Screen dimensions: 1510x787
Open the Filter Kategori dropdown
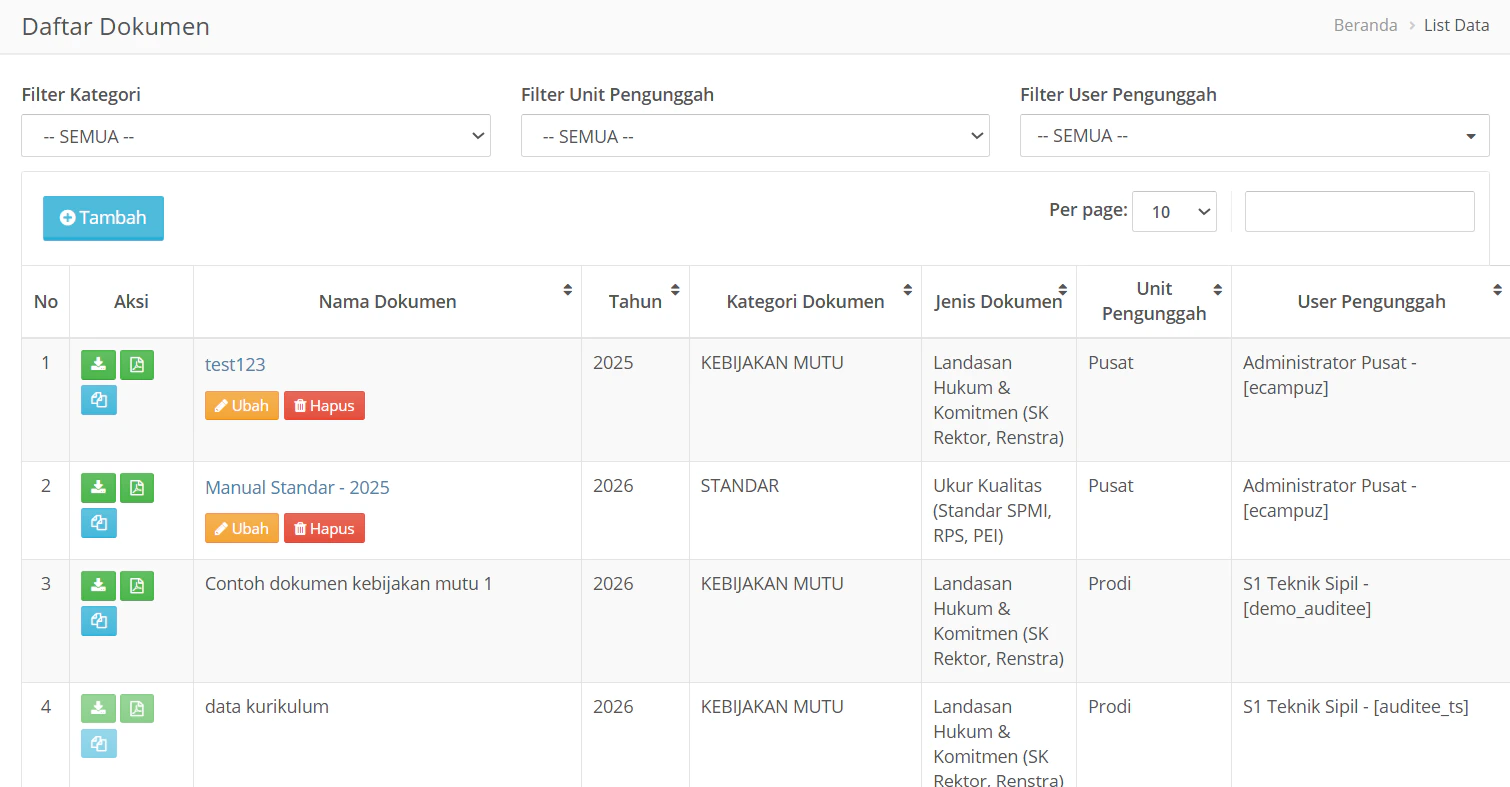pos(256,135)
